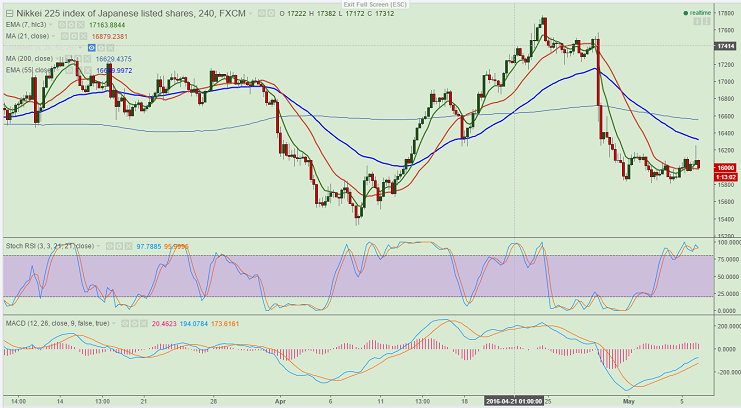
Task: Expand MACD dropdown arrow
Action: [x=113, y=323]
